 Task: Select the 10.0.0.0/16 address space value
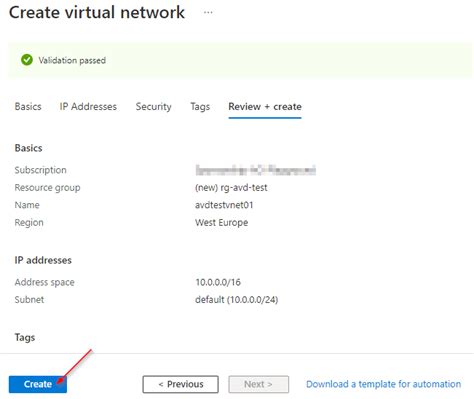pos(218,282)
